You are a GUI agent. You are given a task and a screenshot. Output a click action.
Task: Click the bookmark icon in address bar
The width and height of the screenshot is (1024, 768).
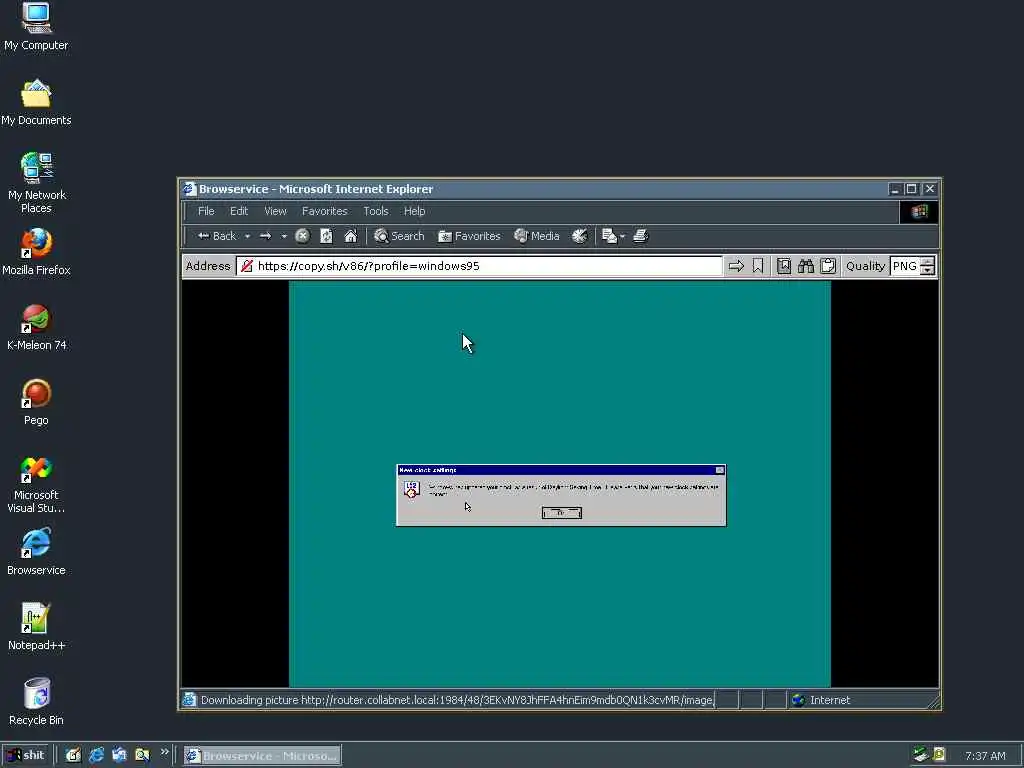click(x=758, y=266)
